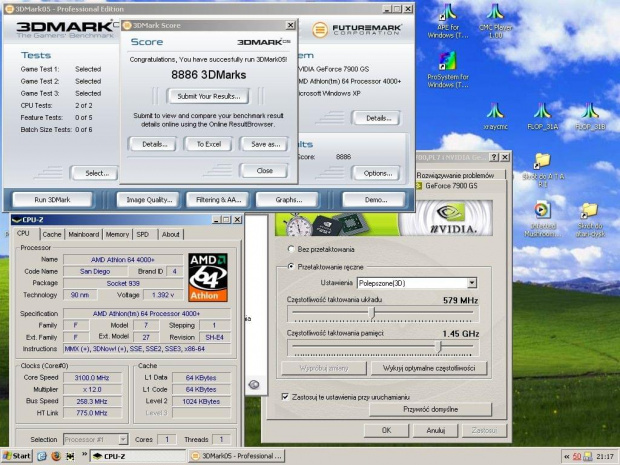Click the Core Speed 3100.0 MHz field
Viewport: 620px width, 465px height.
pos(92,378)
